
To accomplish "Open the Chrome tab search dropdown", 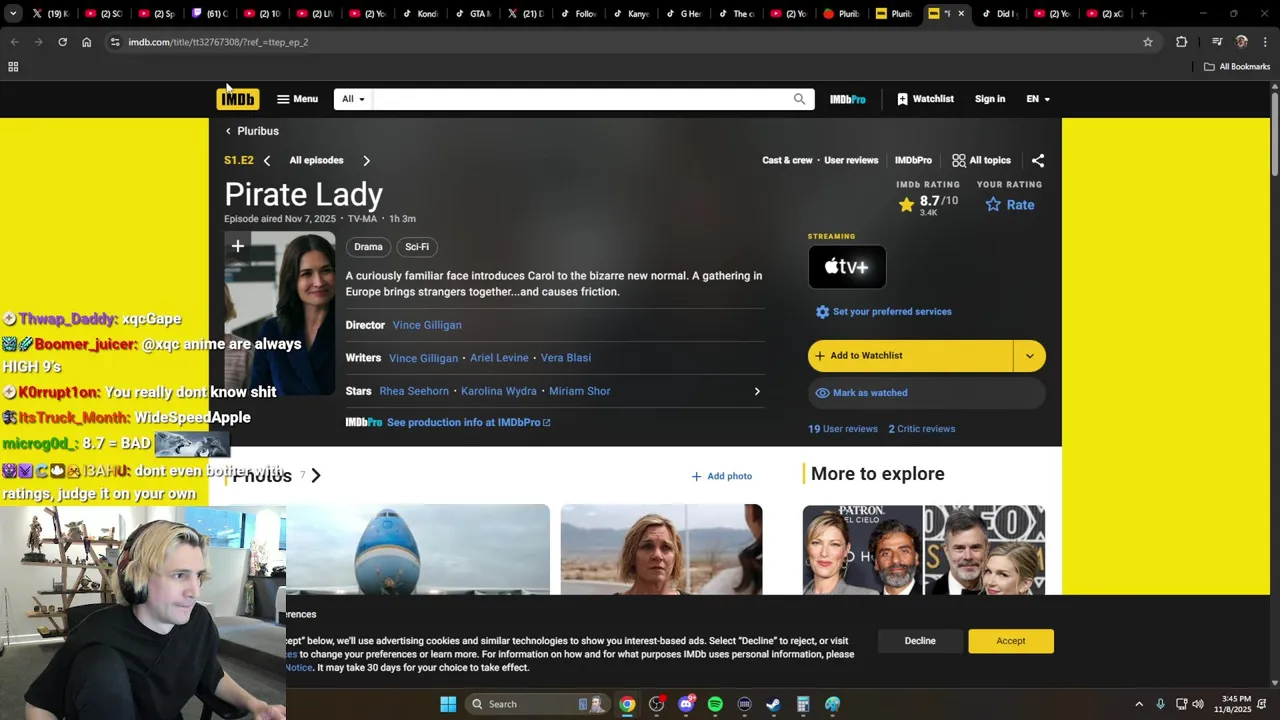I will click(x=13, y=14).
